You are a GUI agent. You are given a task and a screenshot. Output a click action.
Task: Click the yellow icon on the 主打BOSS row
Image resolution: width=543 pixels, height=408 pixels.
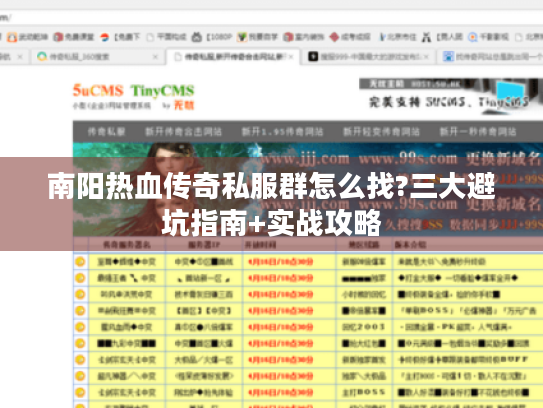(x=80, y=392)
